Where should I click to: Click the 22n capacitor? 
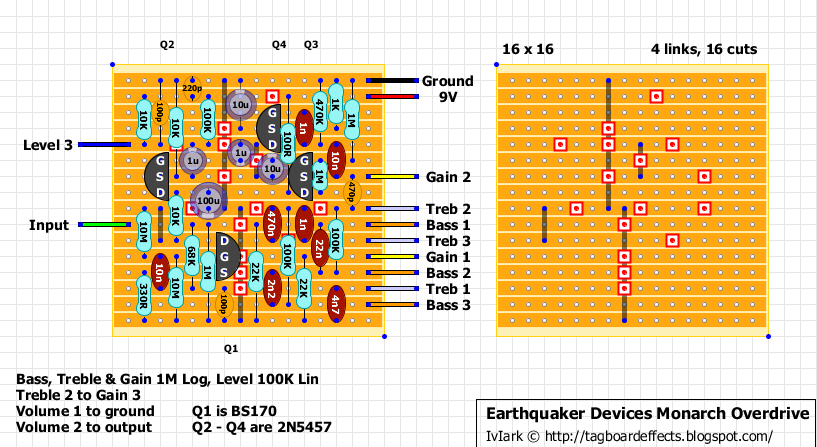click(320, 249)
